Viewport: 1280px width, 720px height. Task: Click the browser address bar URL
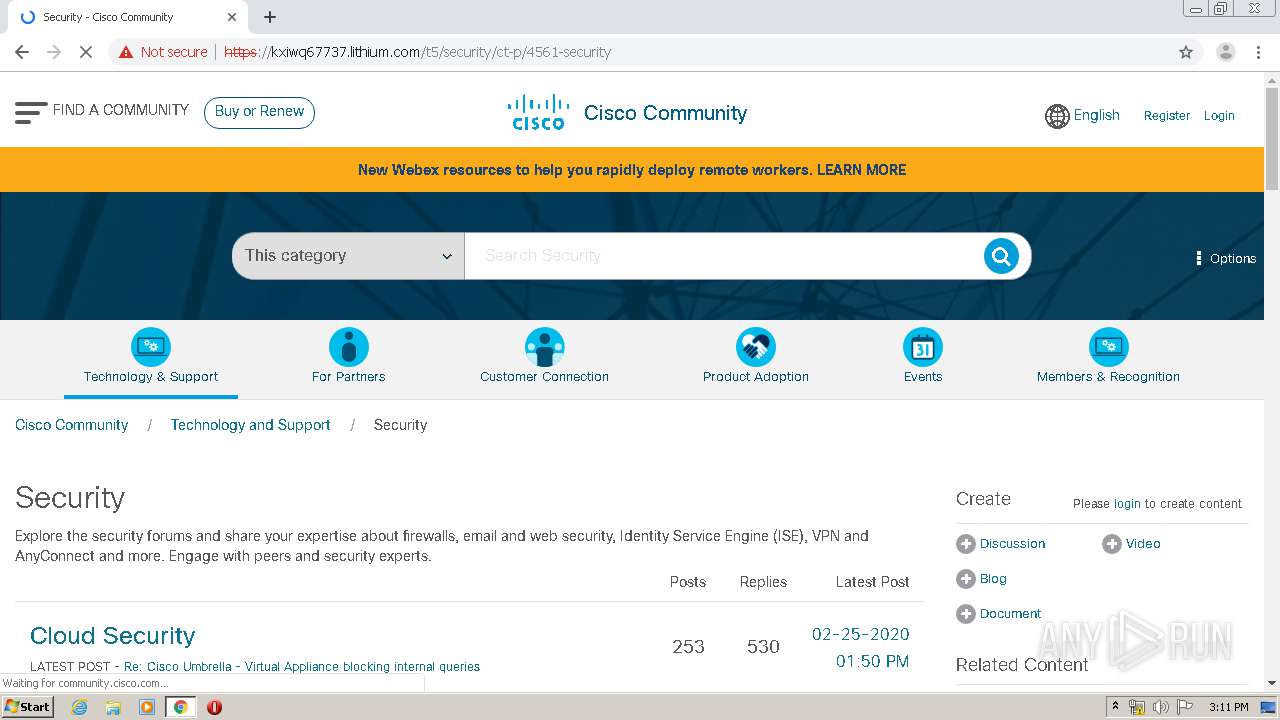click(417, 52)
